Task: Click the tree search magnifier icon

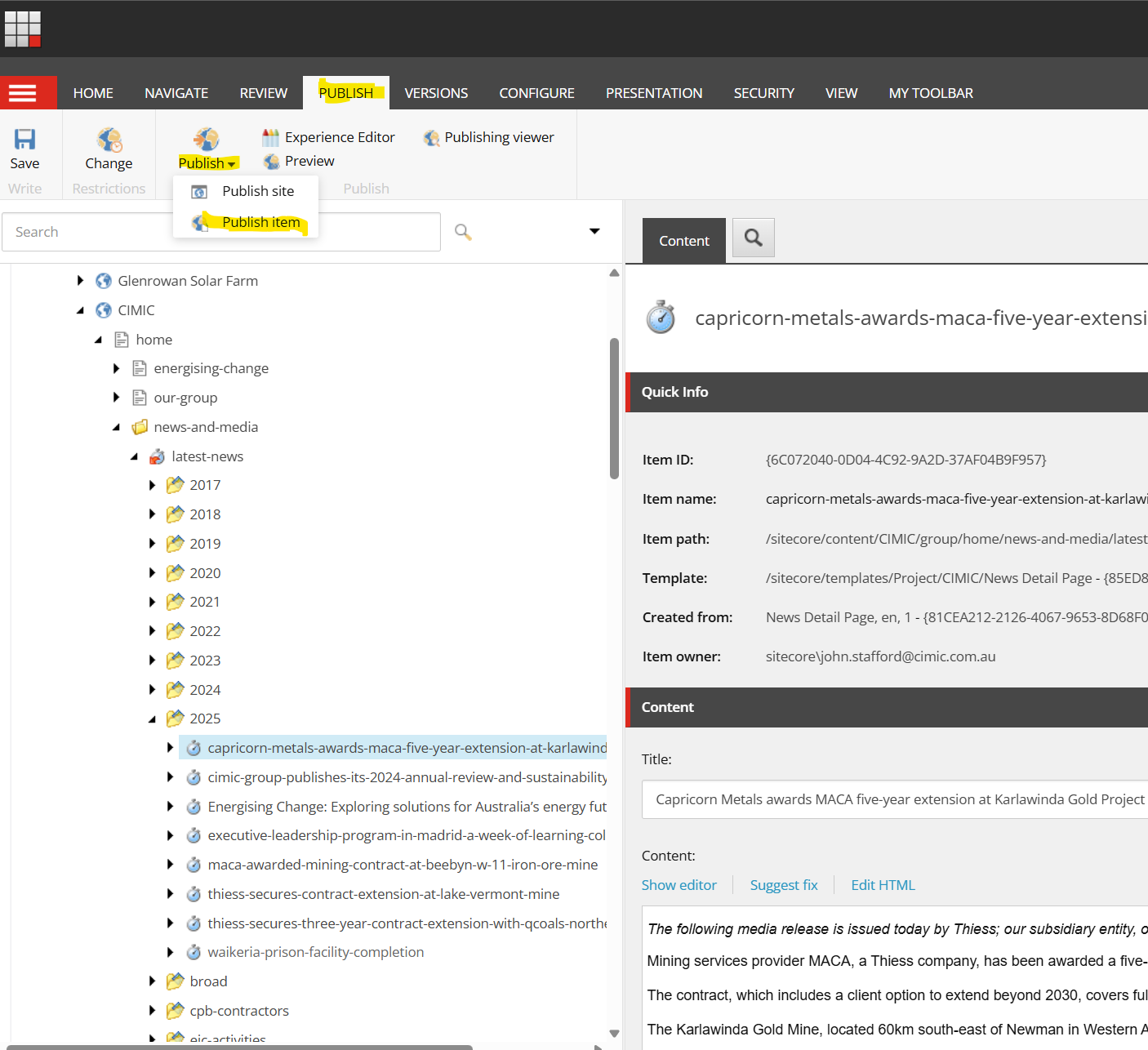Action: pos(463,232)
